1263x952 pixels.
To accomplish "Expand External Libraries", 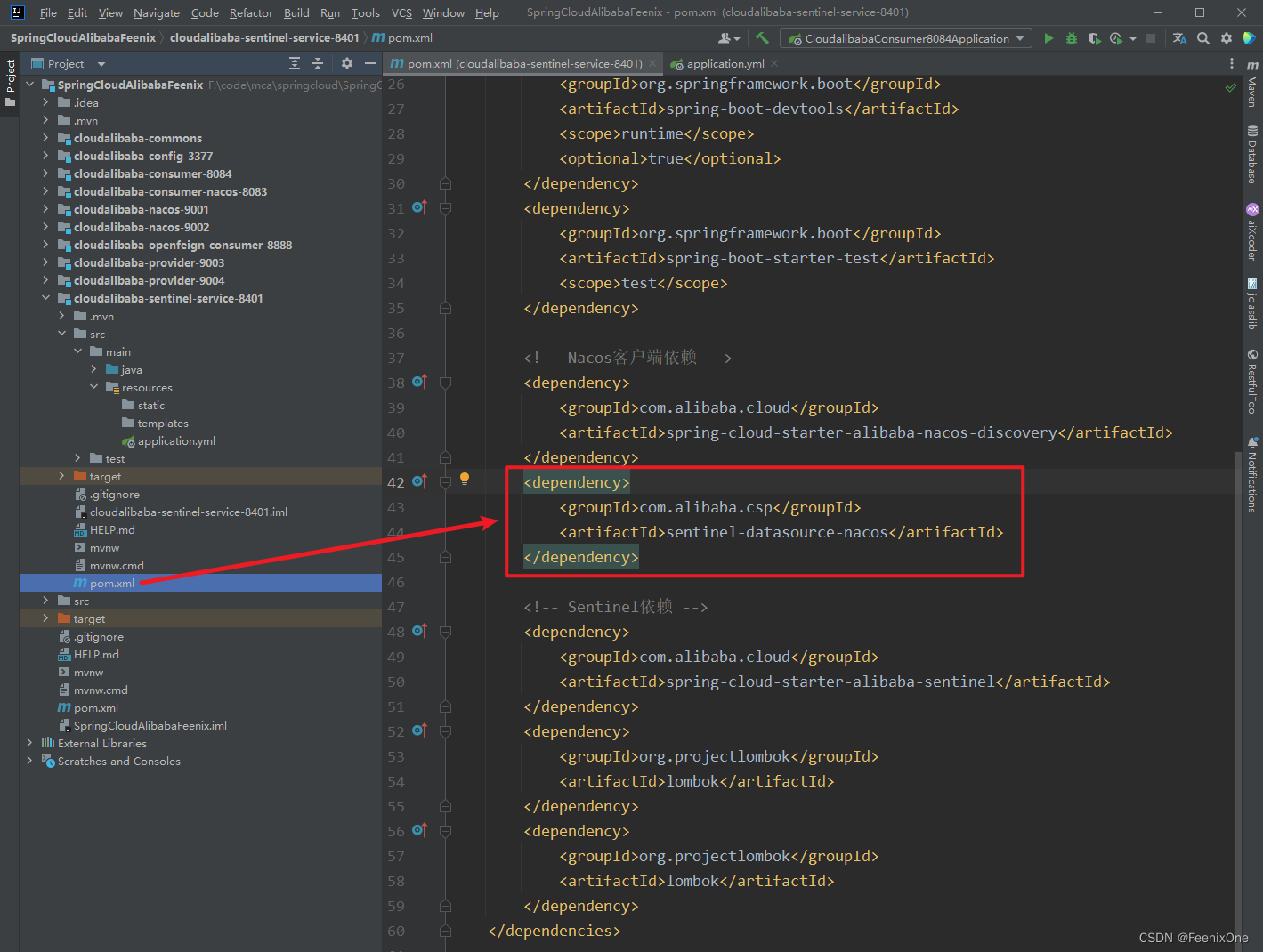I will (x=29, y=743).
